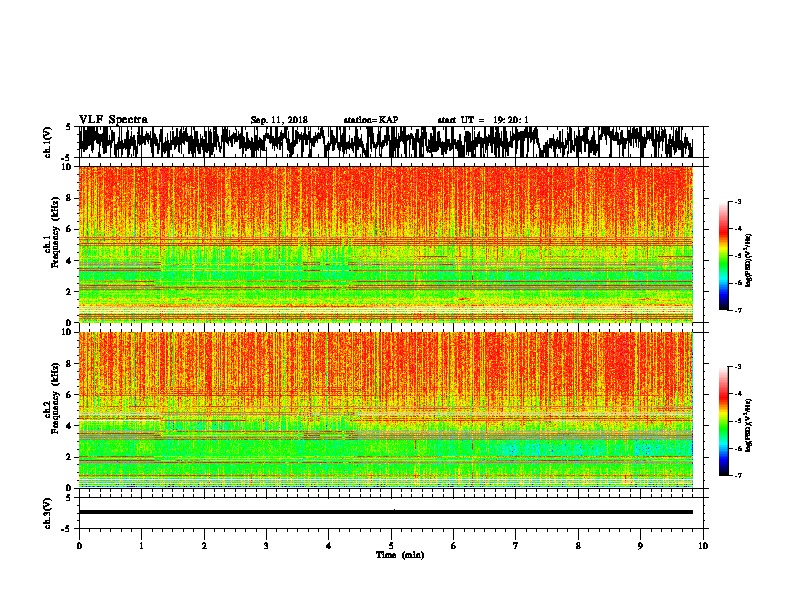Click the "start UT = 19:20:1" text

click(x=483, y=120)
